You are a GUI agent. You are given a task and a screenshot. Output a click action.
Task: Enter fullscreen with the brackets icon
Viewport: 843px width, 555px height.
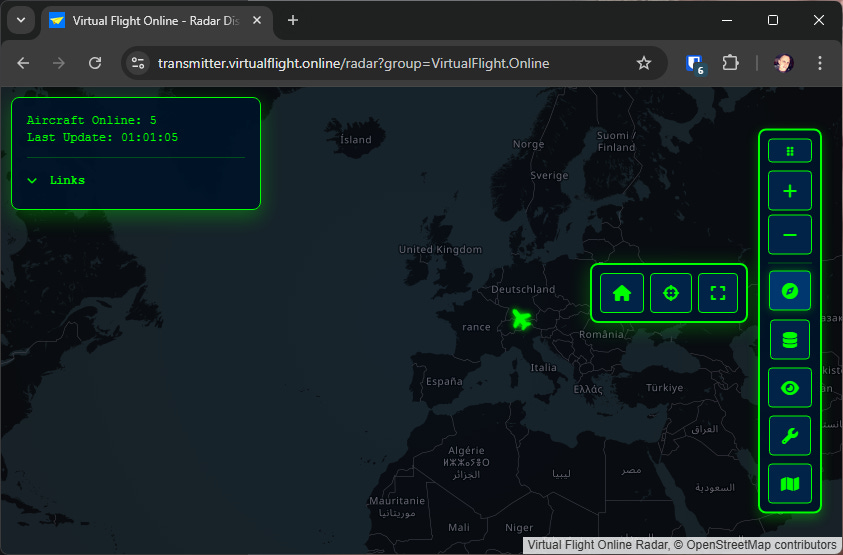coord(718,293)
